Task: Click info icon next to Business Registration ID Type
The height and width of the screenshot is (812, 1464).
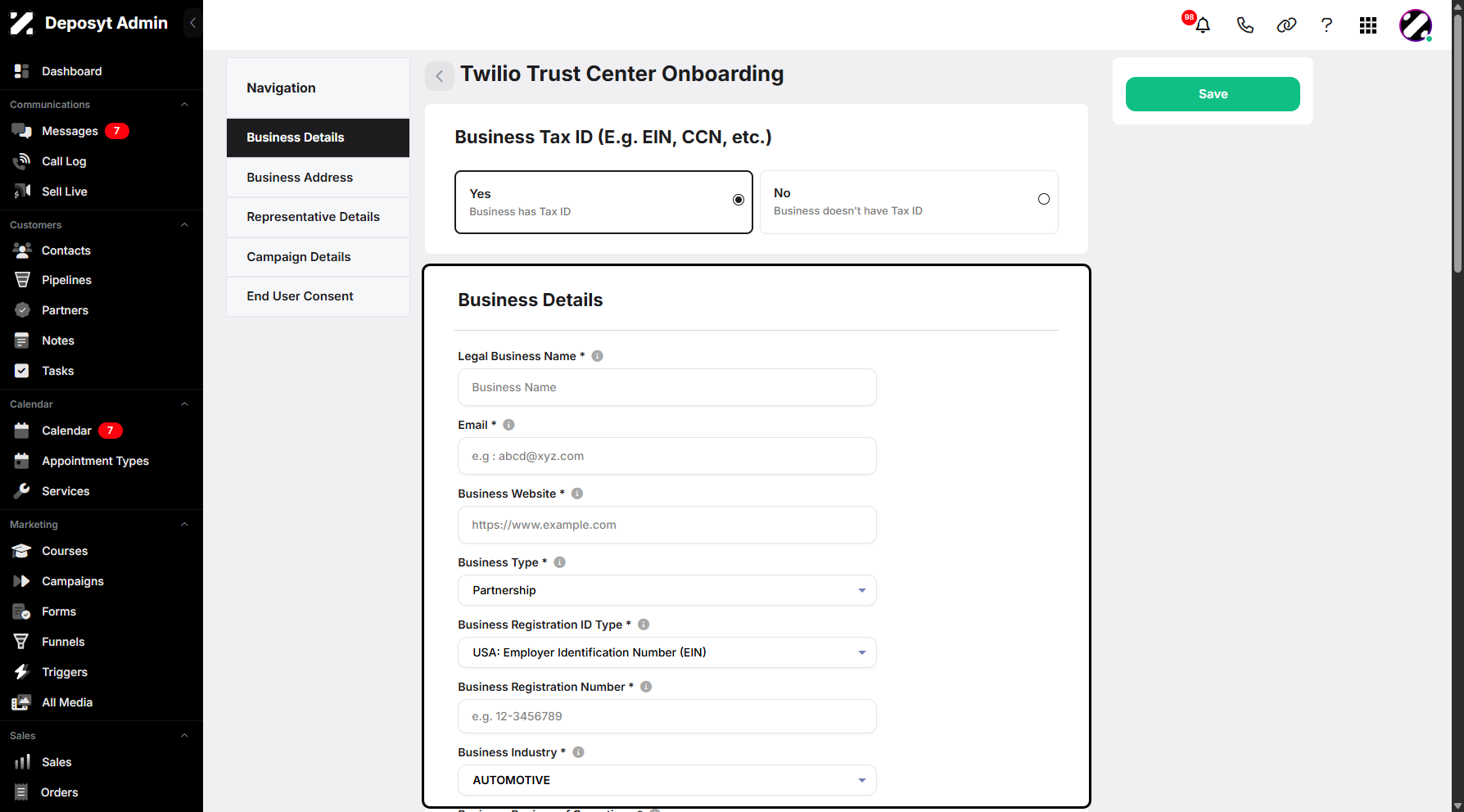Action: click(644, 625)
